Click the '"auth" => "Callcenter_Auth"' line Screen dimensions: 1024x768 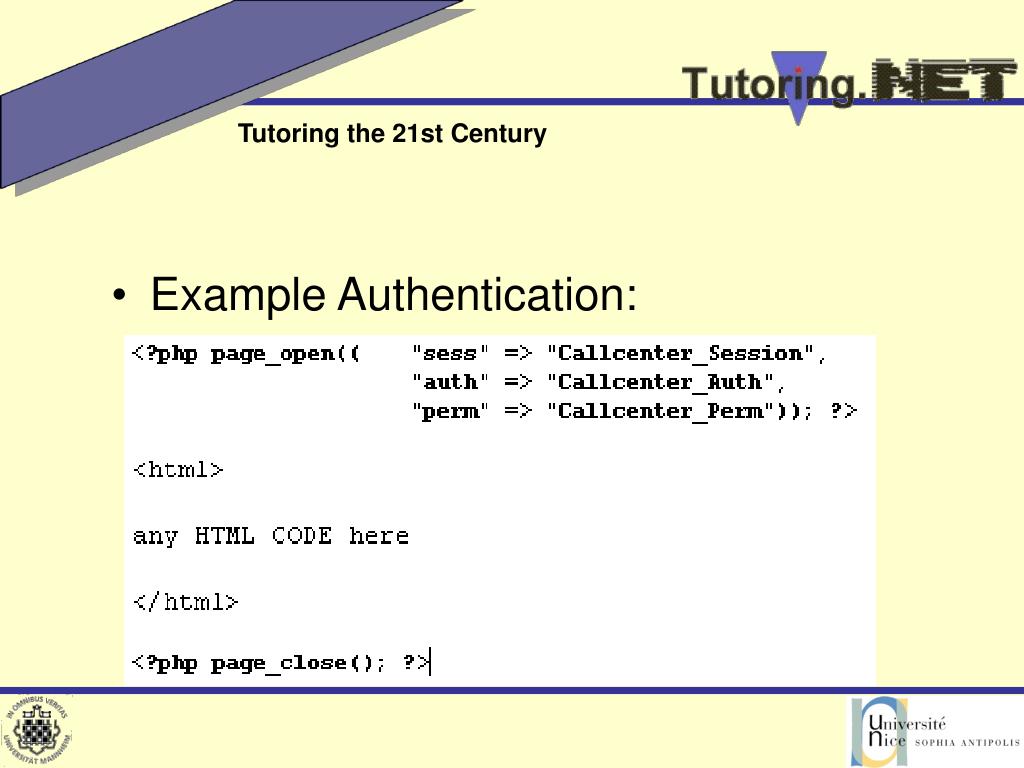(x=598, y=382)
